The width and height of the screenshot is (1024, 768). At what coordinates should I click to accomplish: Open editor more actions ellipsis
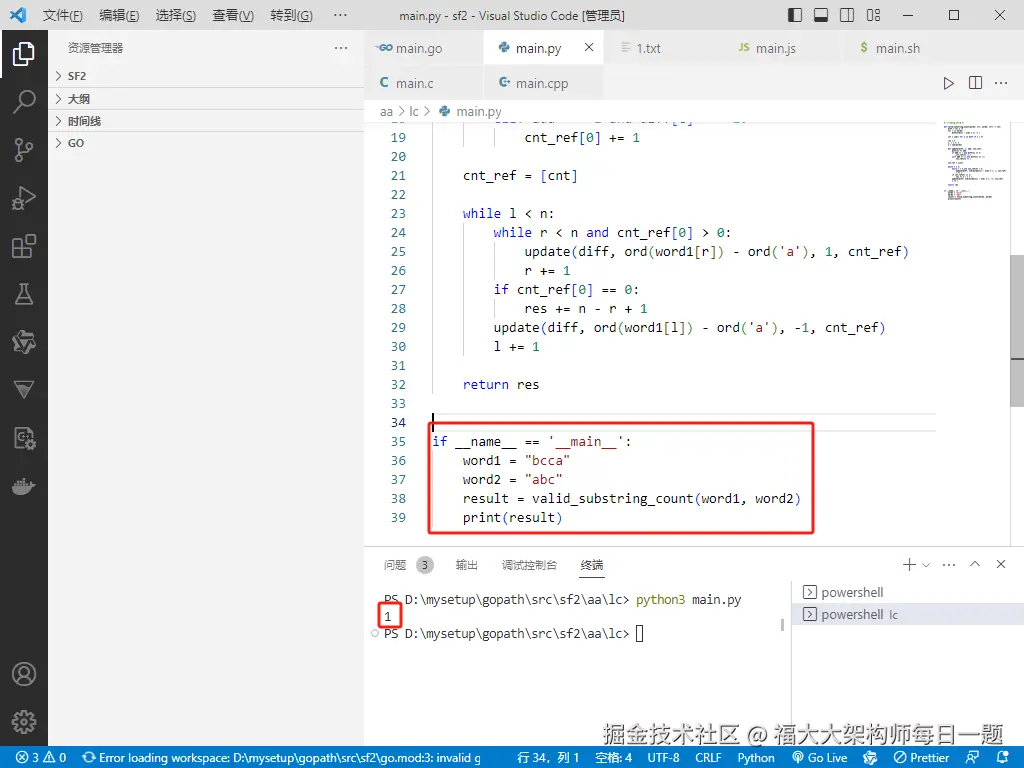[1001, 83]
